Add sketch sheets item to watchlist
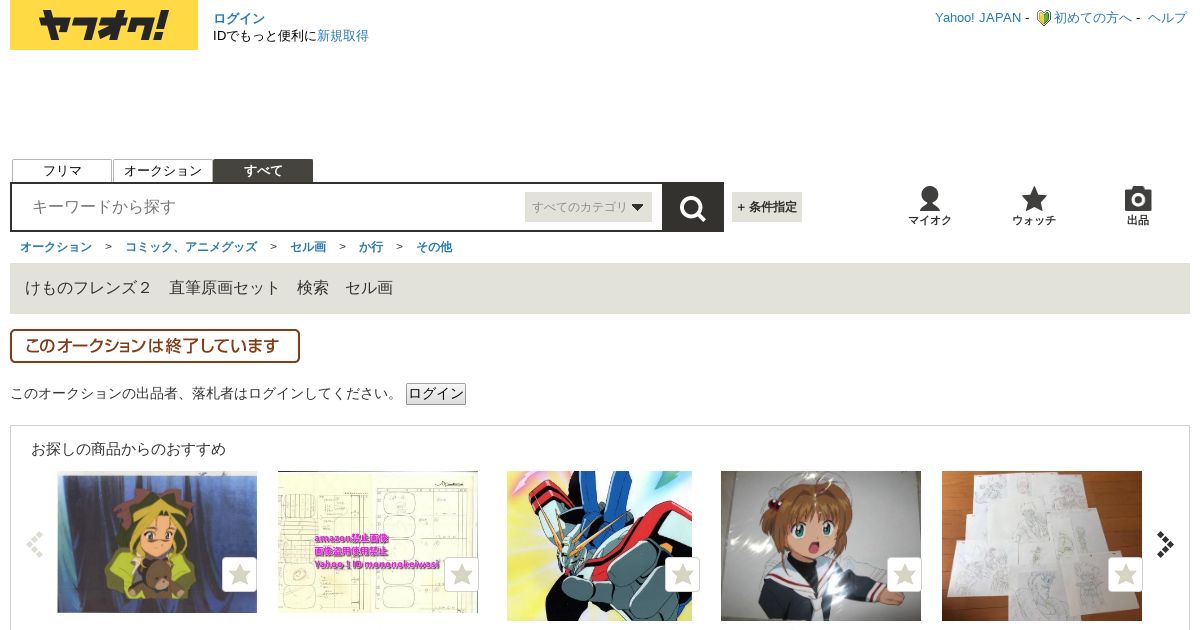Viewport: 1200px width, 630px height. pyautogui.click(x=1125, y=575)
